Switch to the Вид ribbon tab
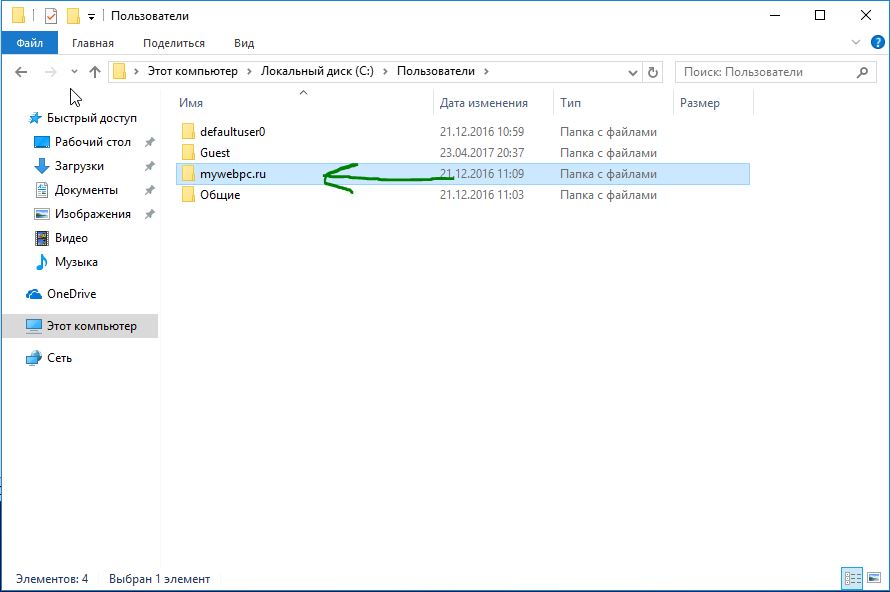 pos(244,43)
